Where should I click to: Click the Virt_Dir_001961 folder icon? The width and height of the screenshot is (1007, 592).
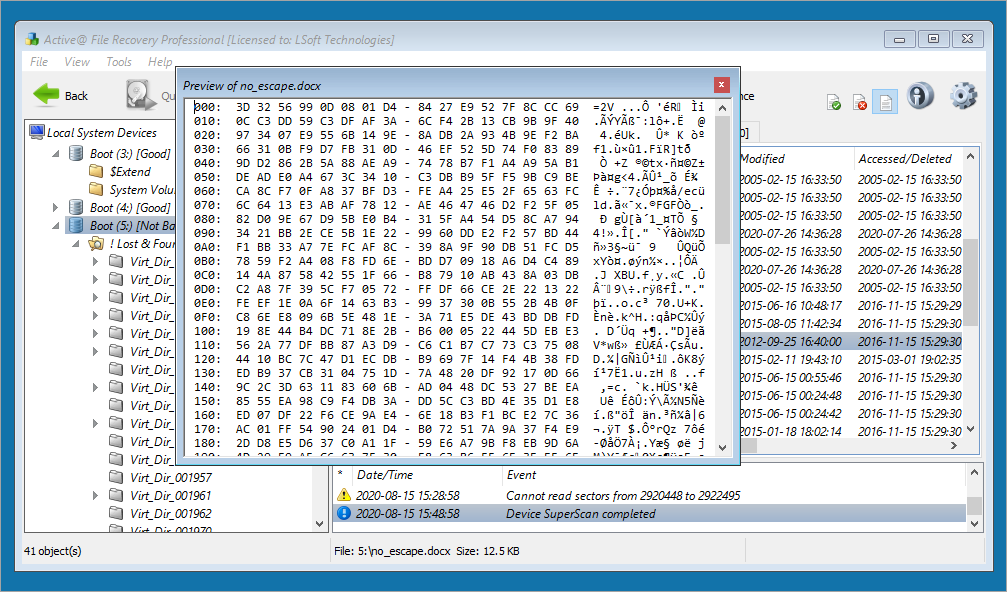[116, 495]
